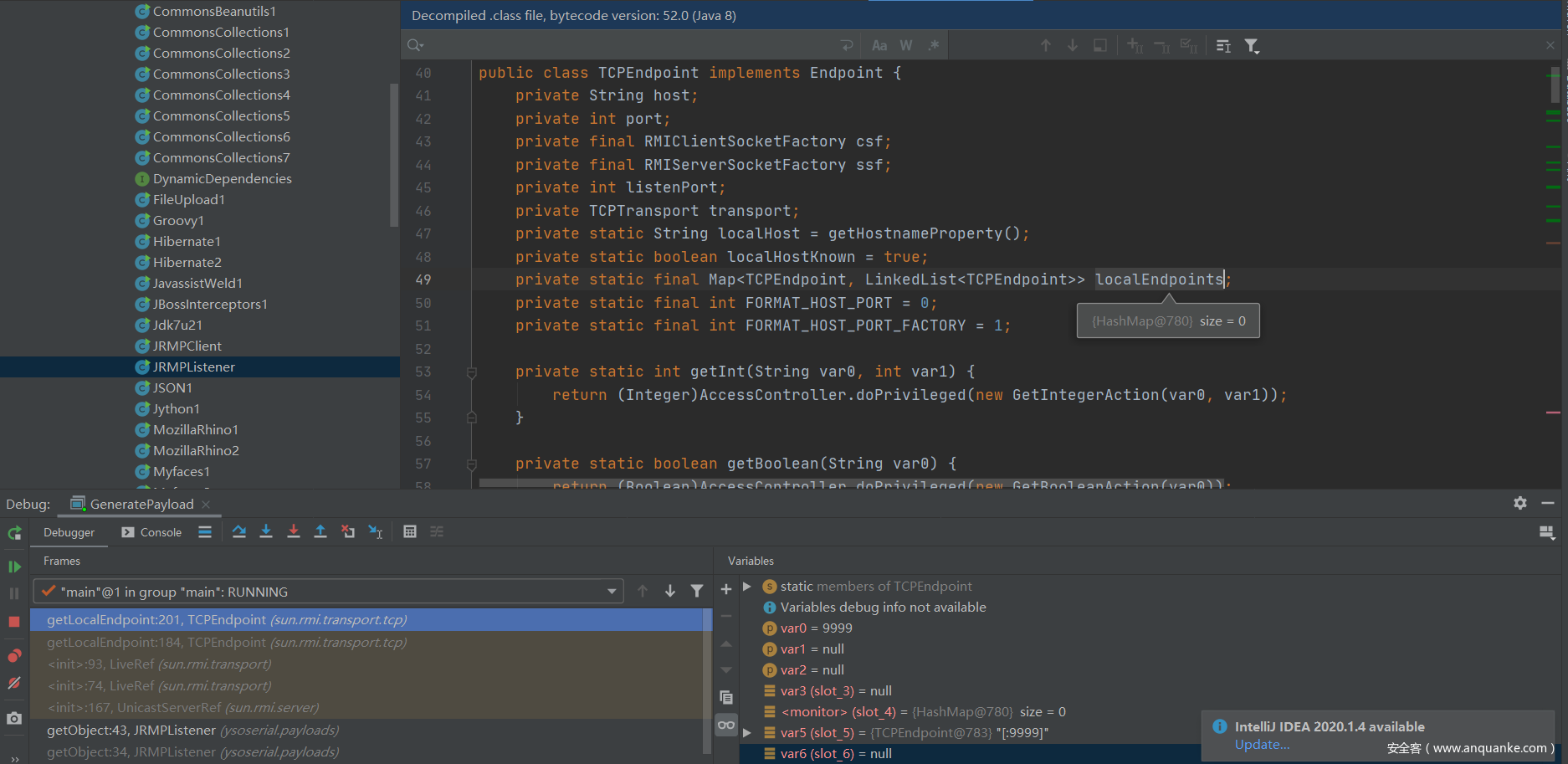1568x764 pixels.
Task: Click the Step Out button
Action: click(320, 532)
